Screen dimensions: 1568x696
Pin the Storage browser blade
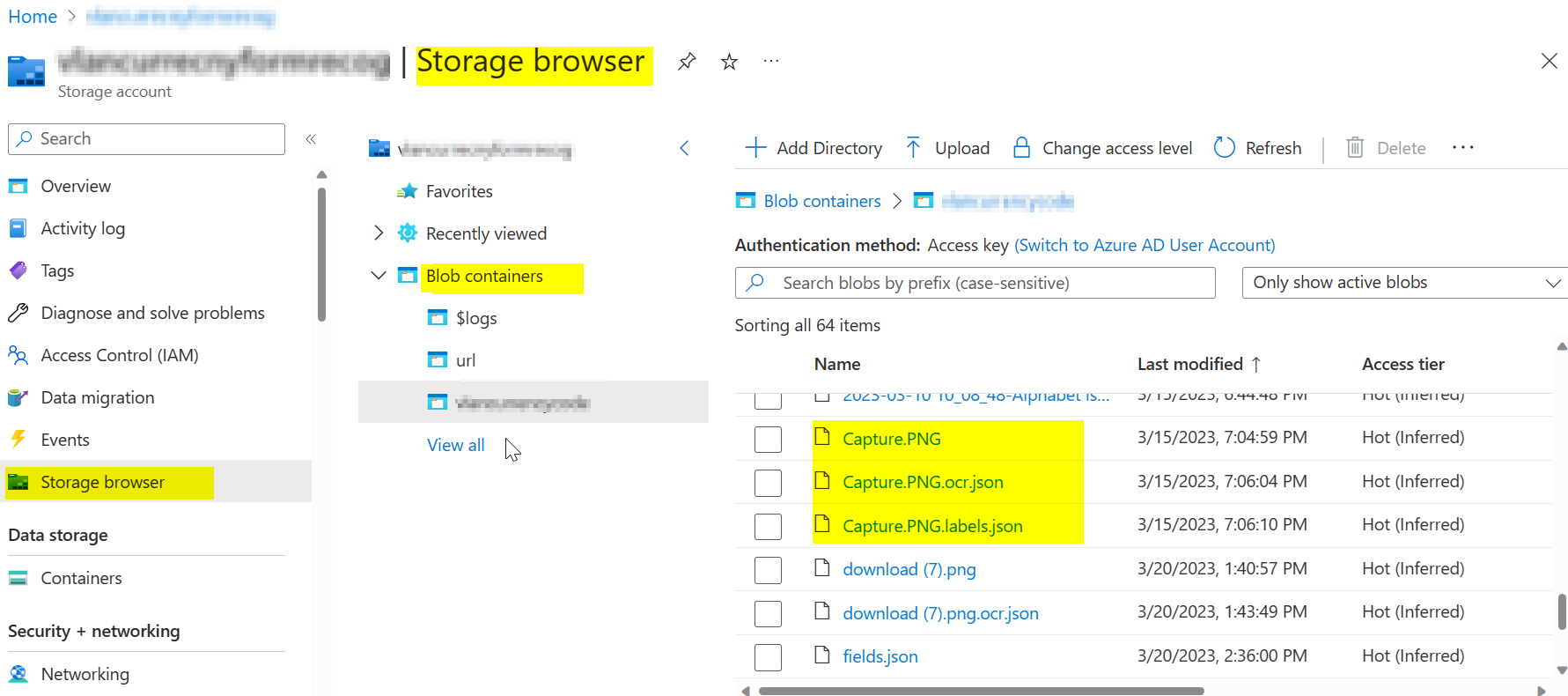click(x=687, y=62)
